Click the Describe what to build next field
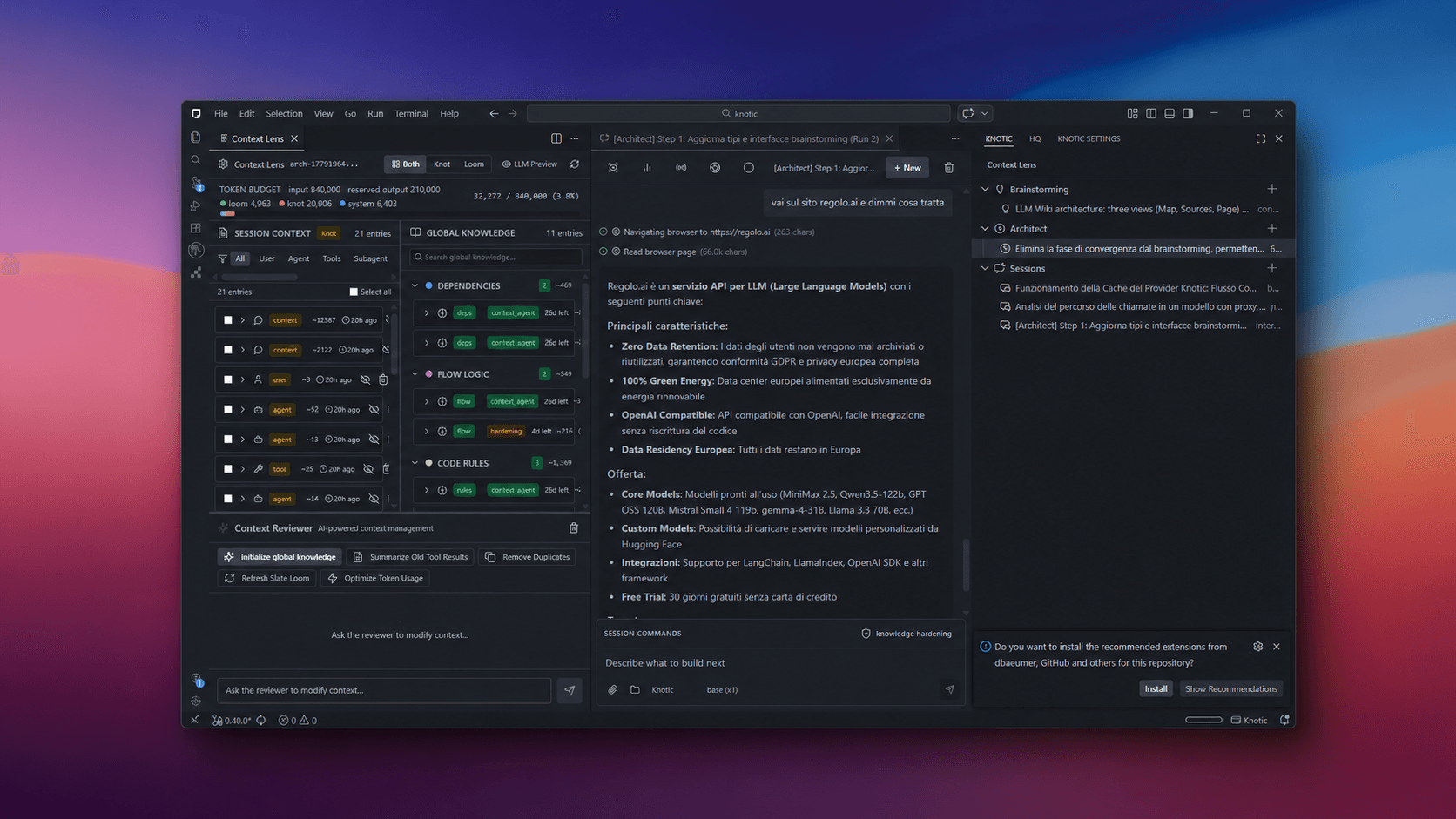 (779, 663)
